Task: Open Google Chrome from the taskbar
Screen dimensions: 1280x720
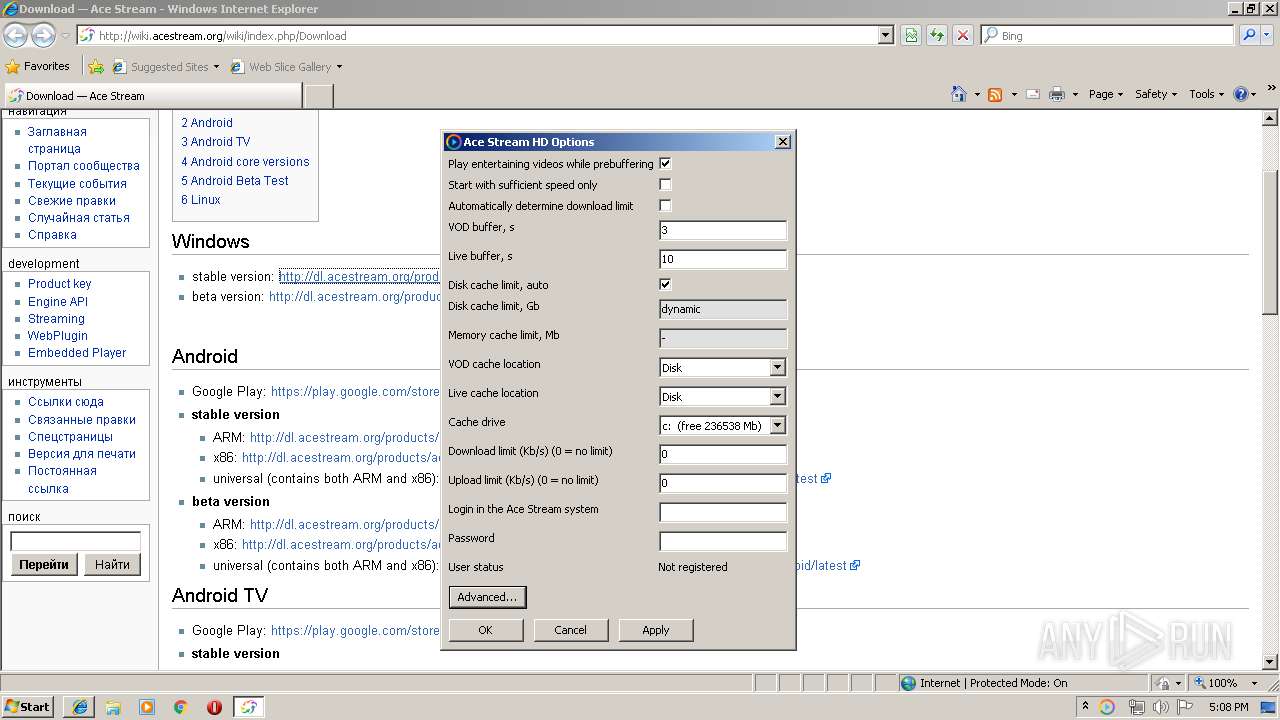Action: (x=181, y=707)
